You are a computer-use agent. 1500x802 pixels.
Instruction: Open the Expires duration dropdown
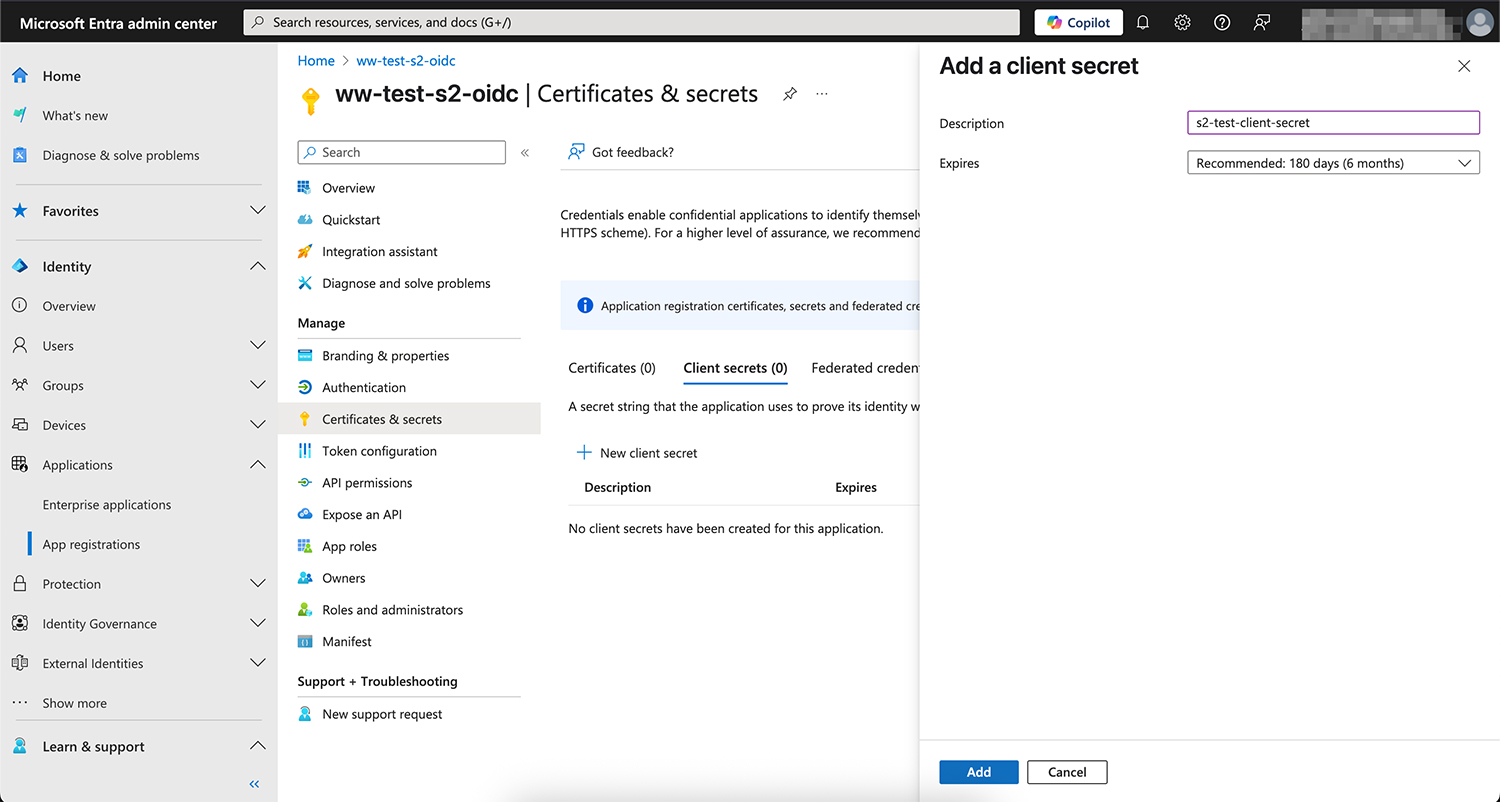(1332, 163)
